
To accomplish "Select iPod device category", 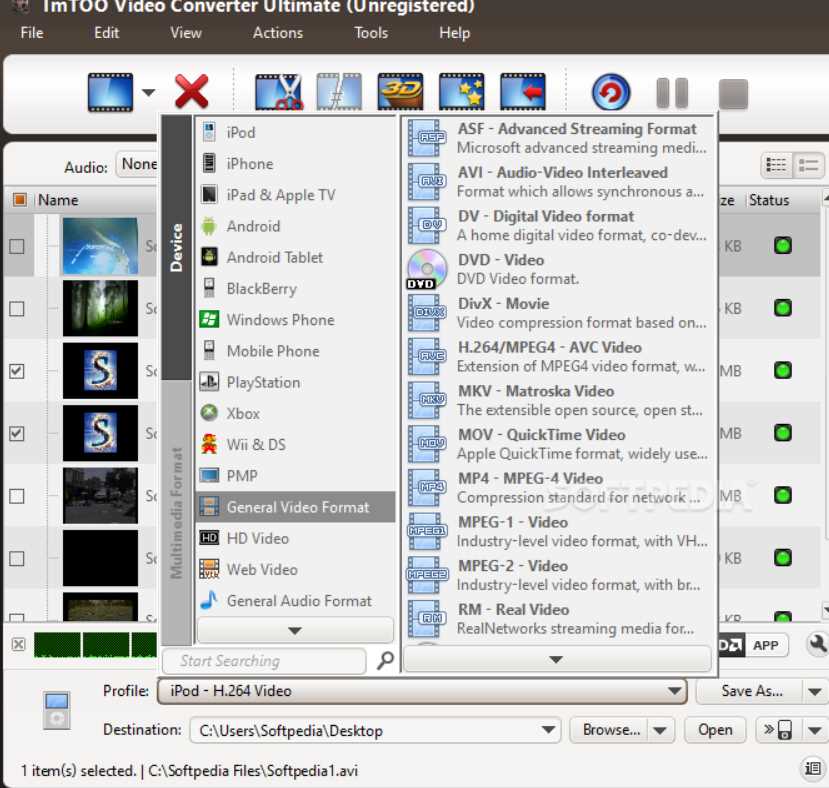I will coord(295,132).
